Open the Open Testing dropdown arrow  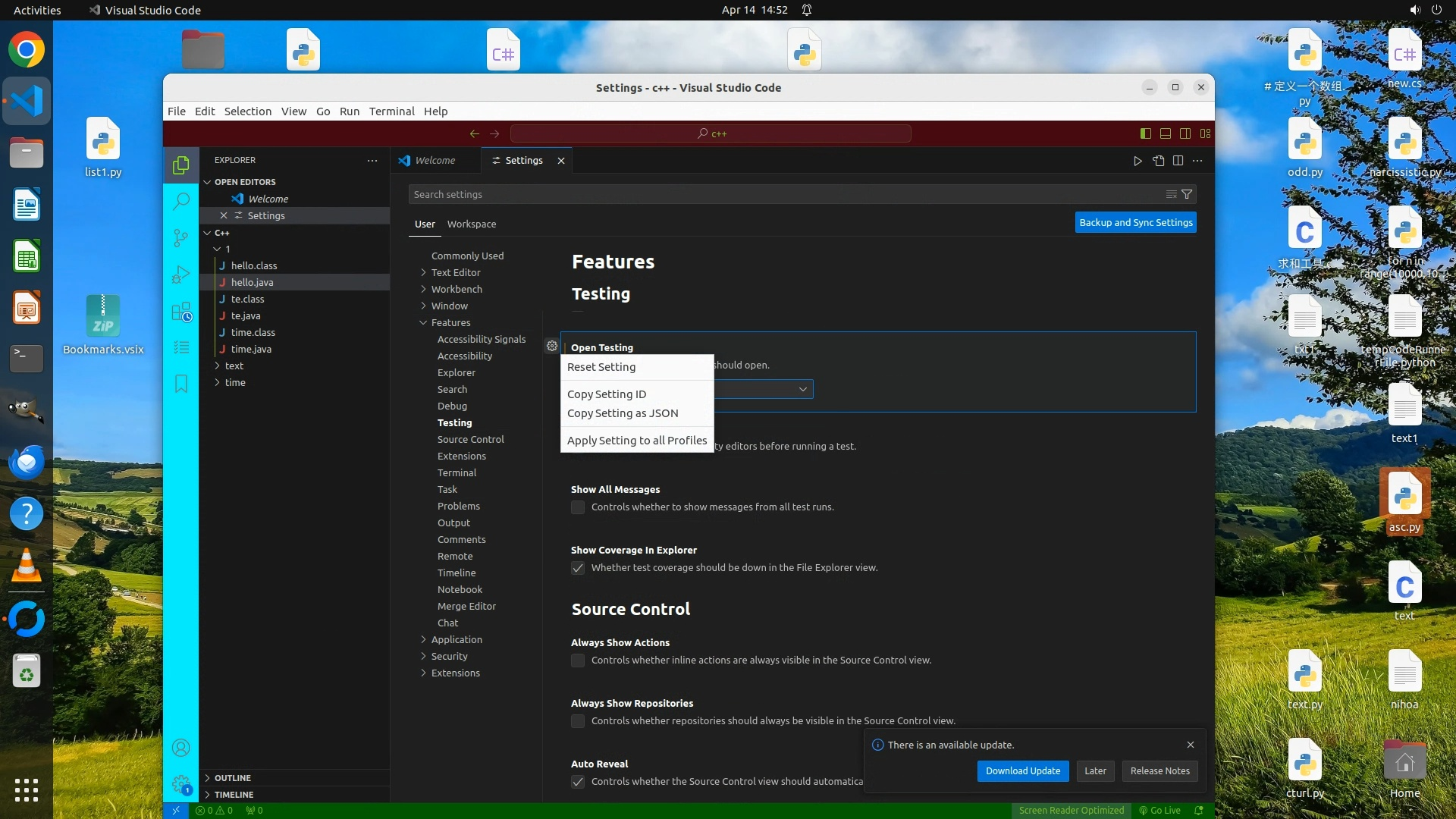pos(802,389)
